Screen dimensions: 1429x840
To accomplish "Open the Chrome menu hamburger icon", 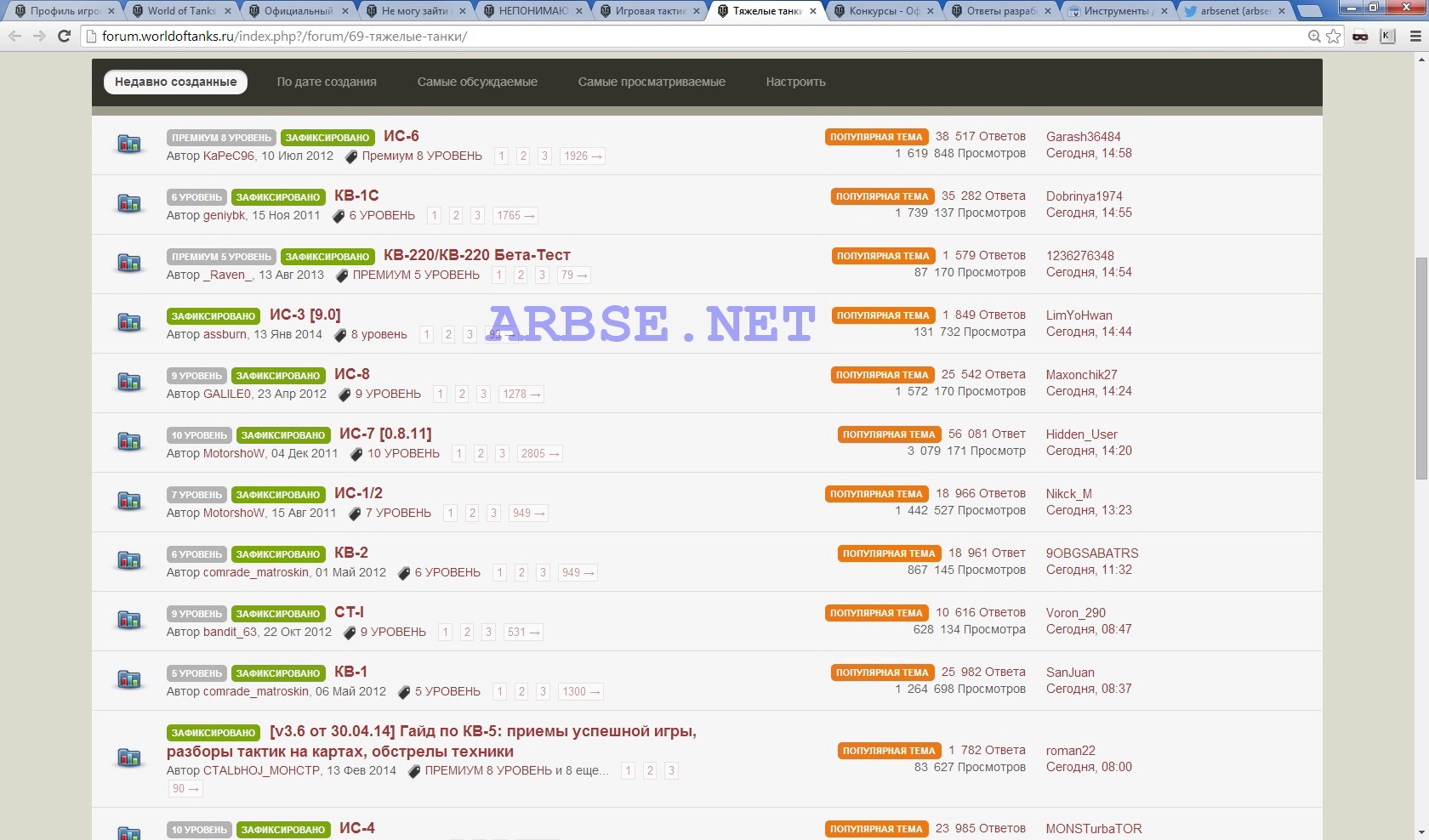I will coord(1415,37).
